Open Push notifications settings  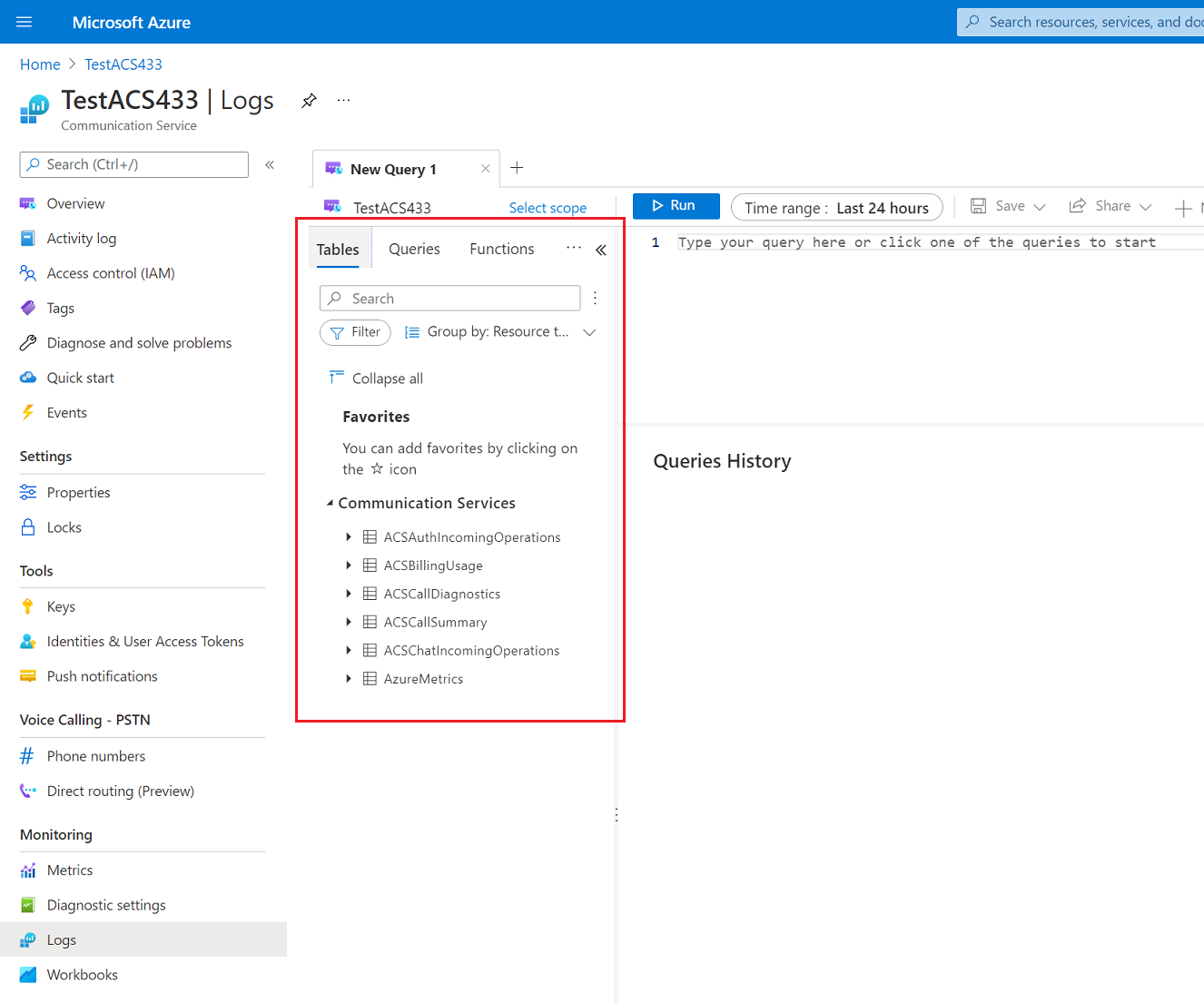click(x=101, y=675)
